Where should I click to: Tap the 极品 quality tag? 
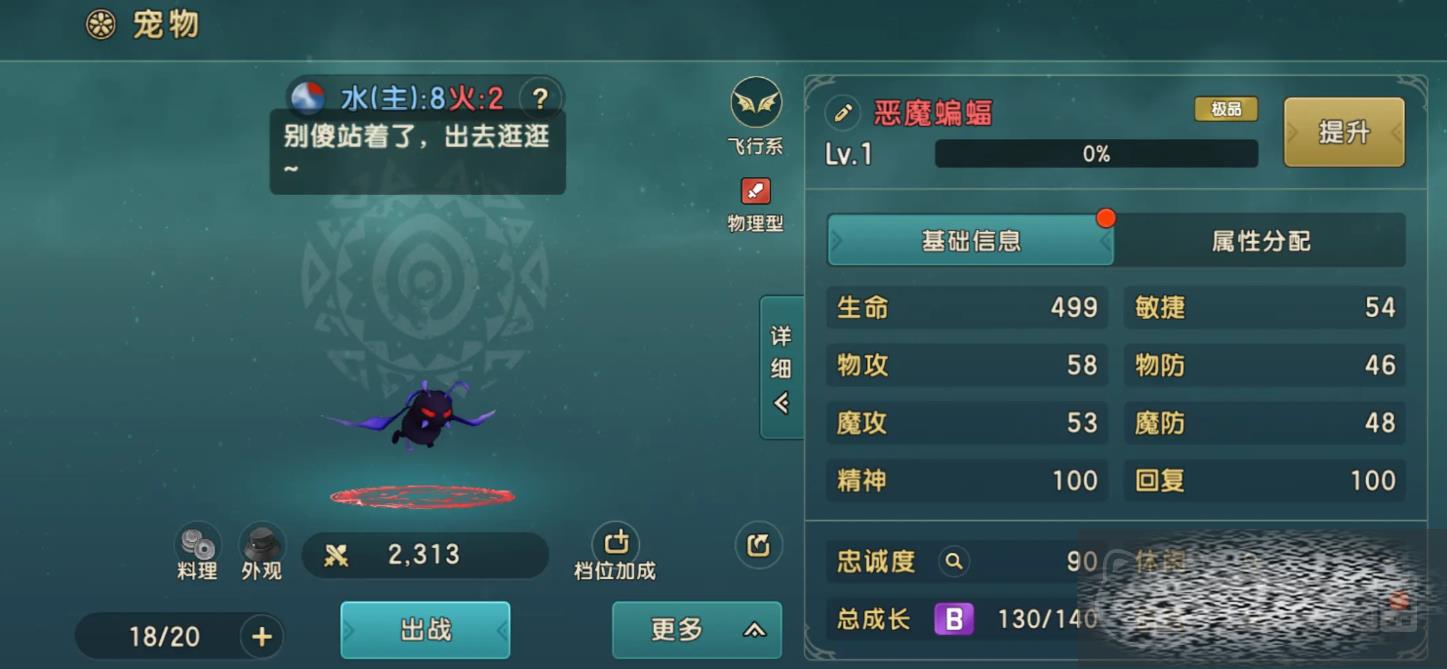pos(1226,109)
